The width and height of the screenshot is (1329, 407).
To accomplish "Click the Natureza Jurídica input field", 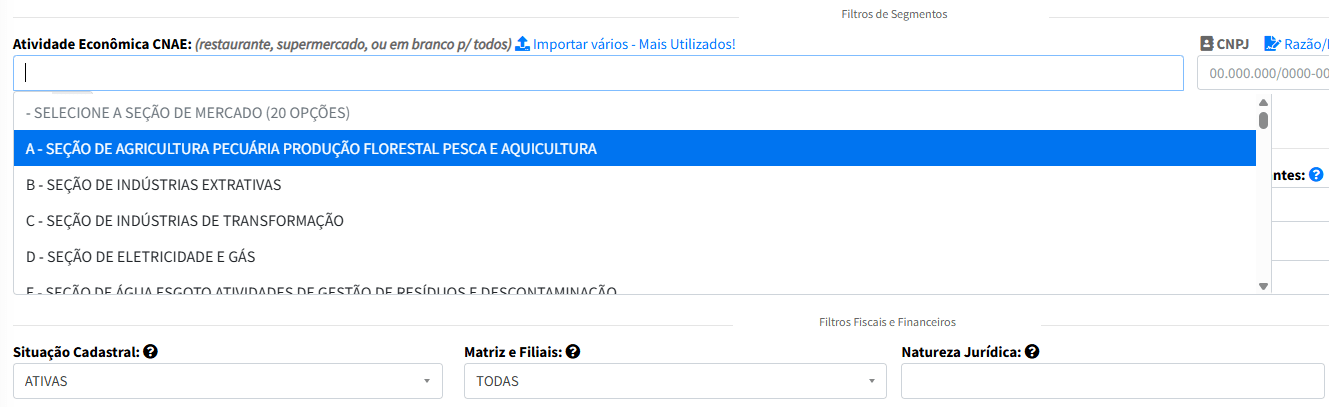I will tap(1112, 381).
